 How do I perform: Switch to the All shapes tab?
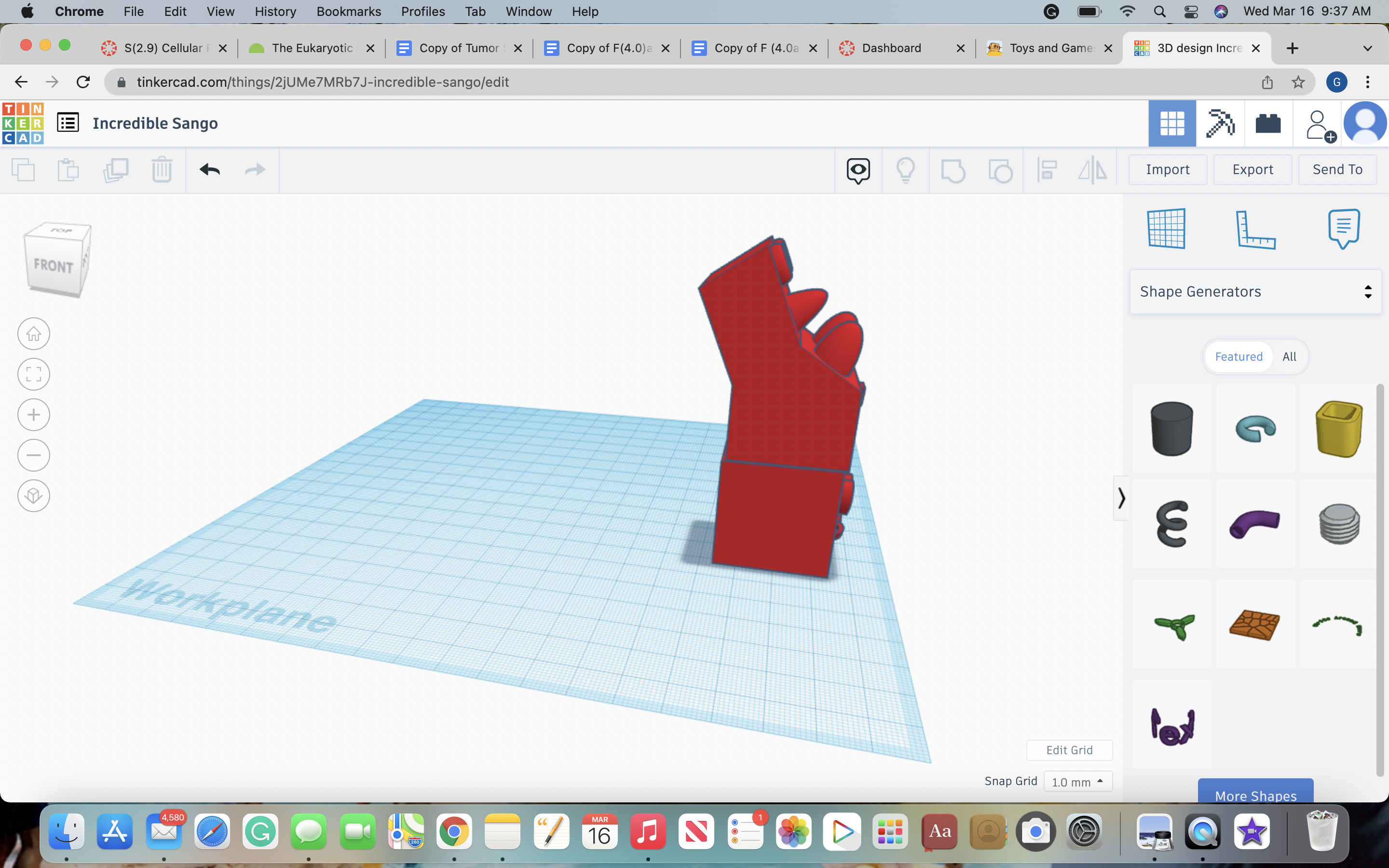tap(1289, 356)
